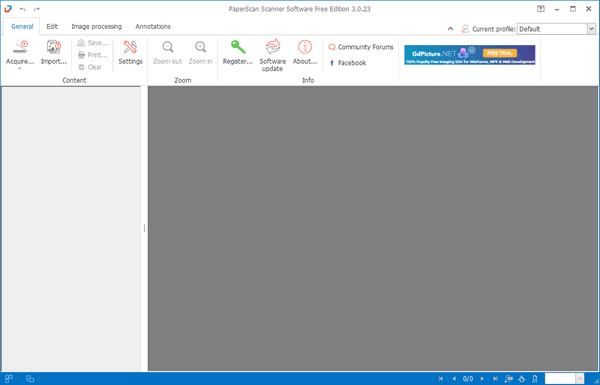Screen dimensions: 600x385
Task: Open the Facebook link
Action: 347,63
